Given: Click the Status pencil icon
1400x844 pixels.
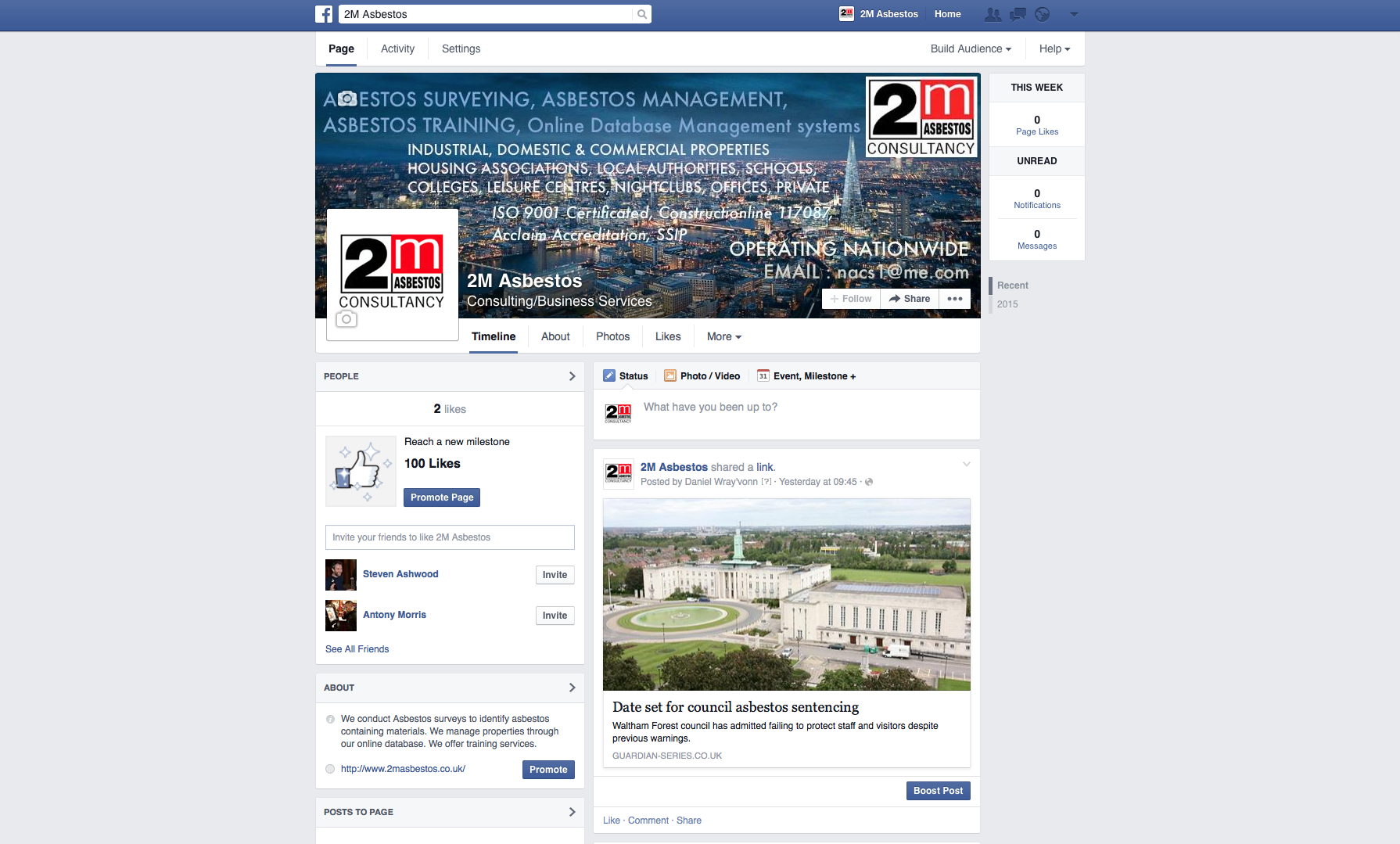Looking at the screenshot, I should pos(609,376).
